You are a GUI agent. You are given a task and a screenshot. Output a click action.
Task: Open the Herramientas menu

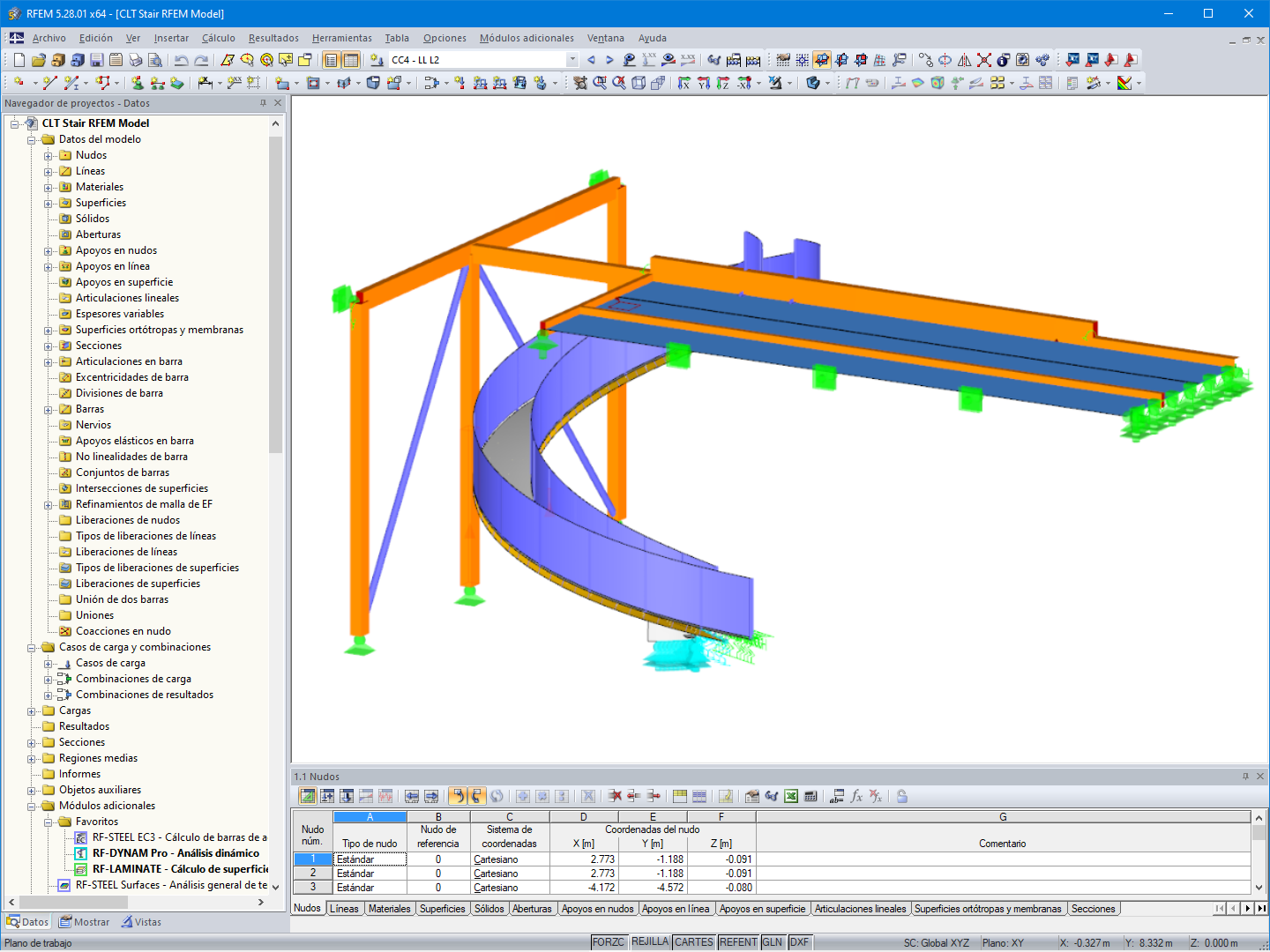pyautogui.click(x=341, y=38)
